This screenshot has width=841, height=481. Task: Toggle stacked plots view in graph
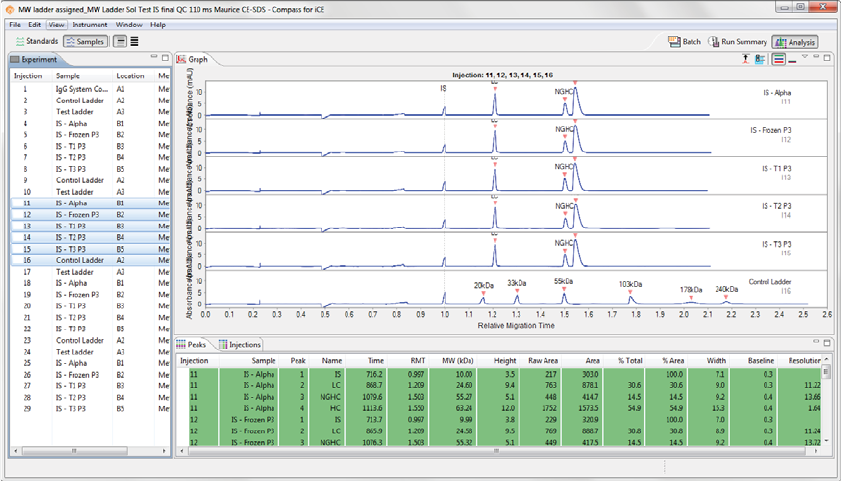(778, 59)
